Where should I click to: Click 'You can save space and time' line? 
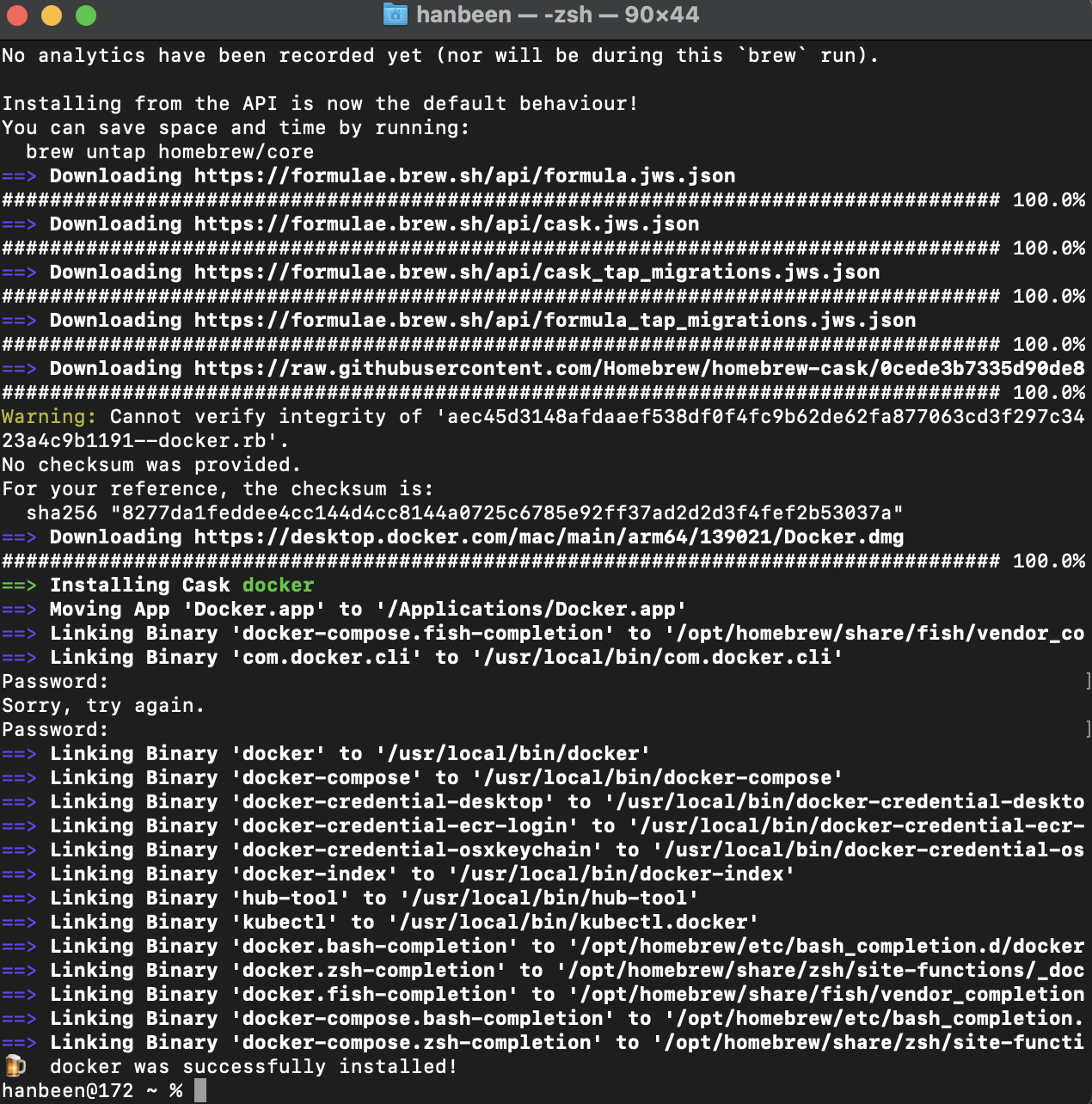coord(236,127)
